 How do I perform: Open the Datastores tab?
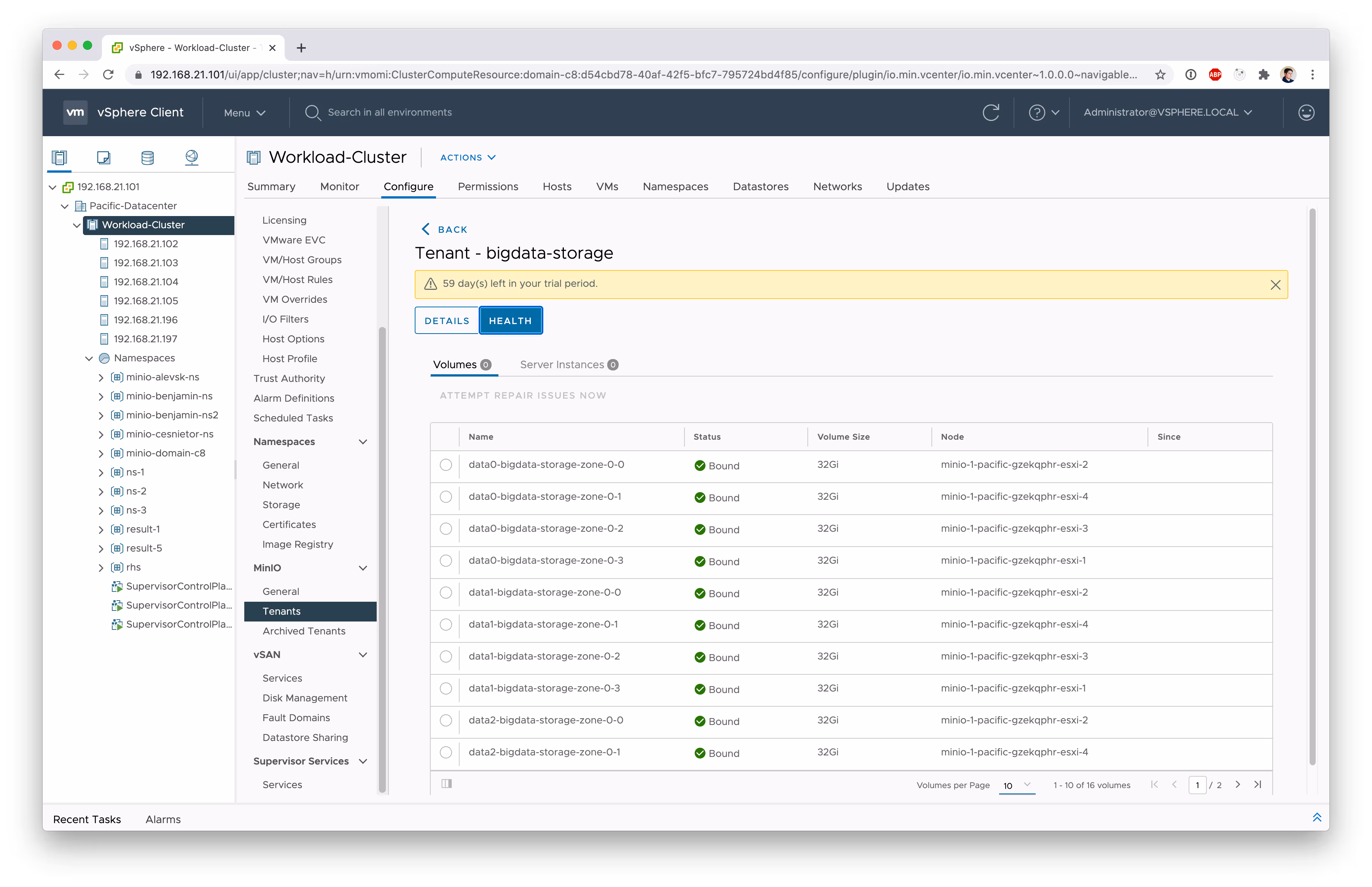click(760, 187)
